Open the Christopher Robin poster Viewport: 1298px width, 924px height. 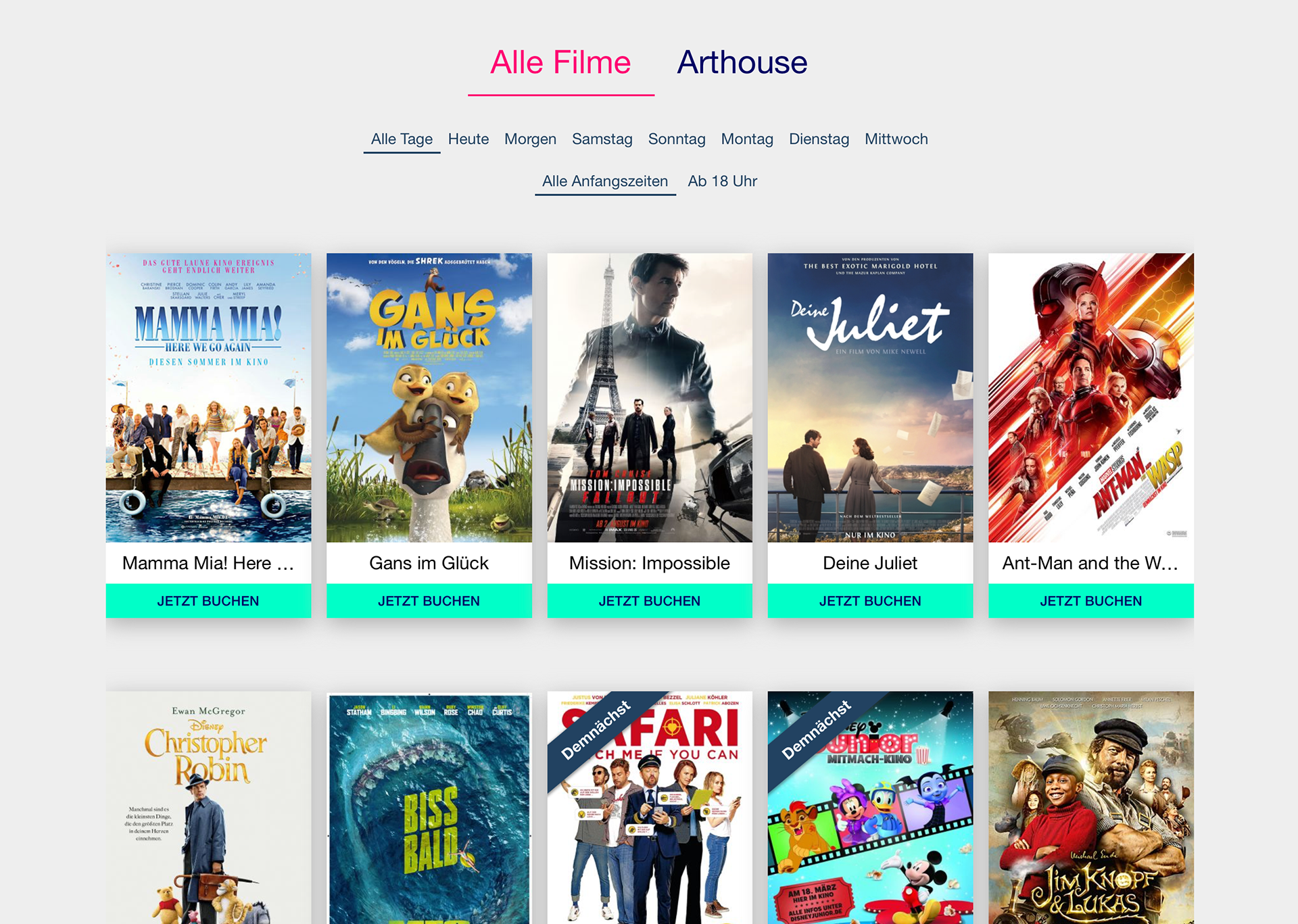click(208, 807)
